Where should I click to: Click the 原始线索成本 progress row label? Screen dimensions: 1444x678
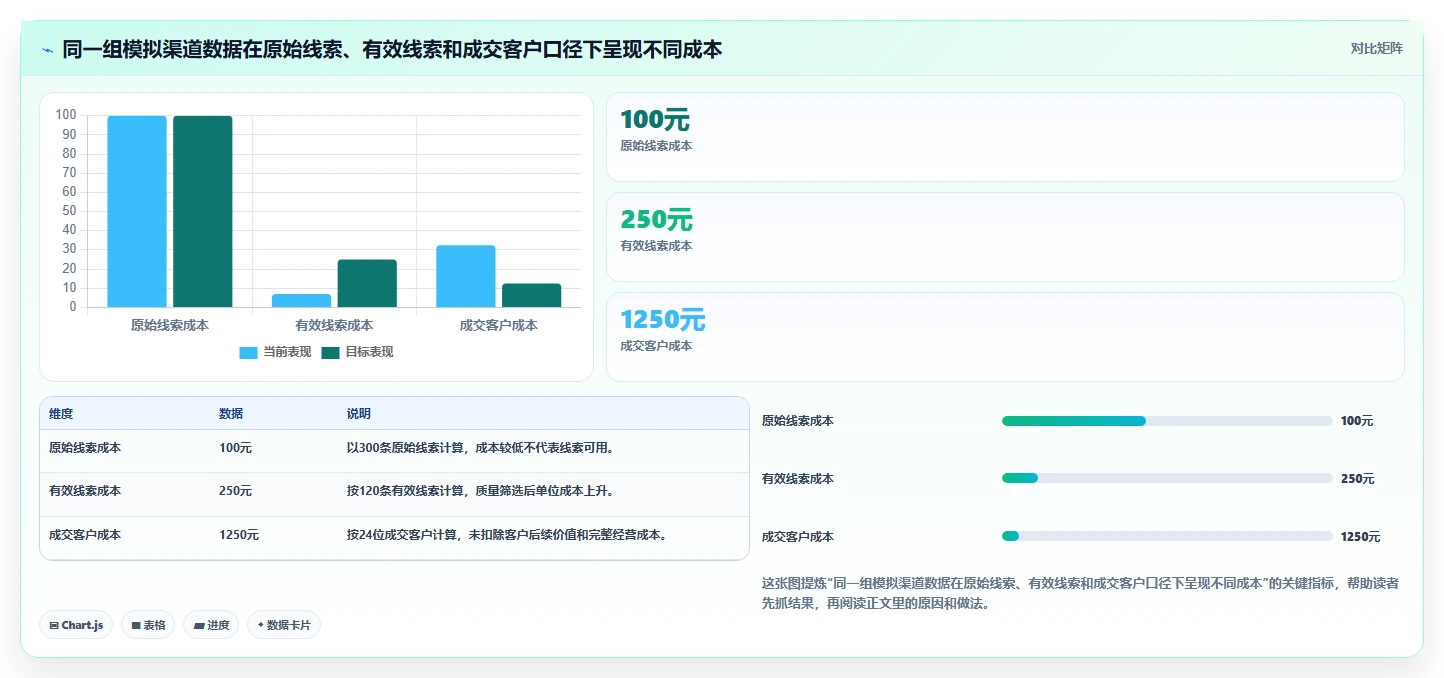click(798, 421)
